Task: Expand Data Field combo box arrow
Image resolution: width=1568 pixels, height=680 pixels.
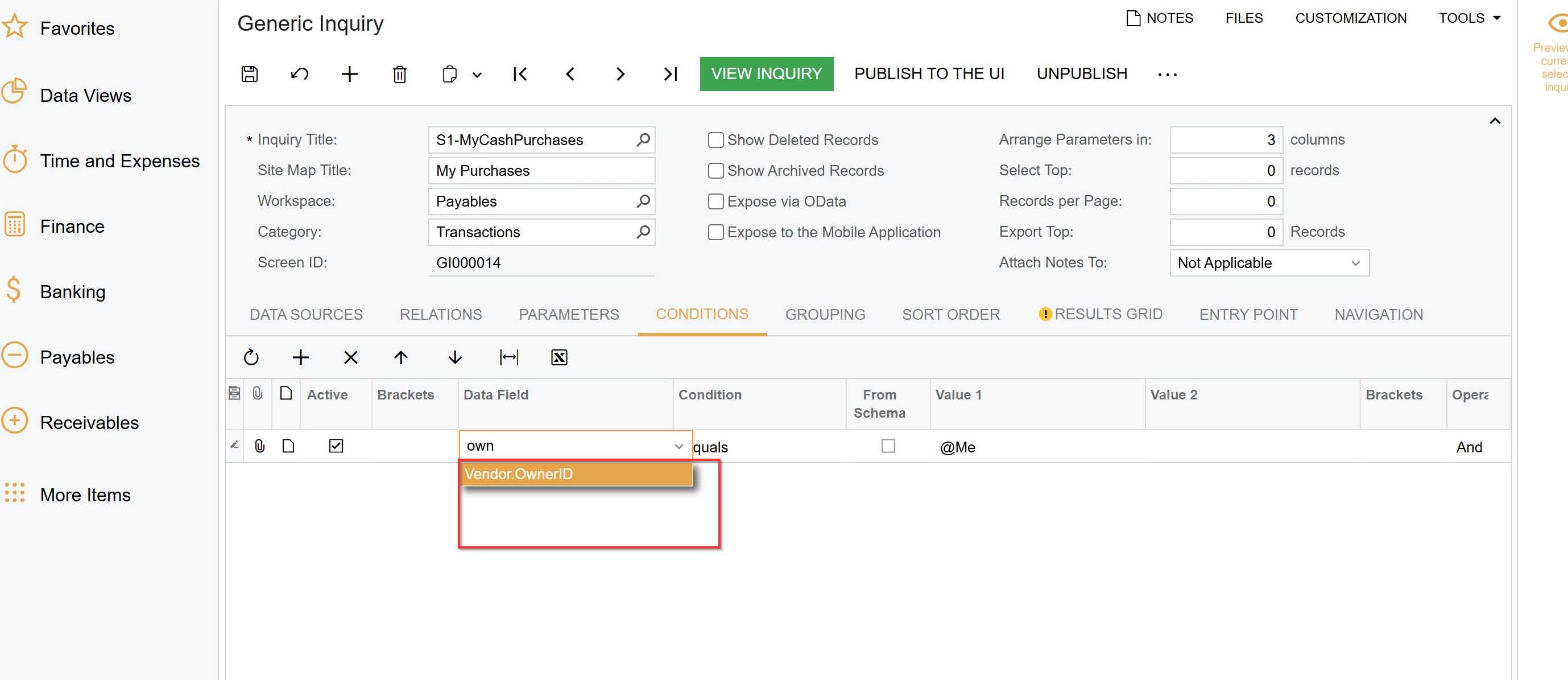Action: pyautogui.click(x=678, y=446)
